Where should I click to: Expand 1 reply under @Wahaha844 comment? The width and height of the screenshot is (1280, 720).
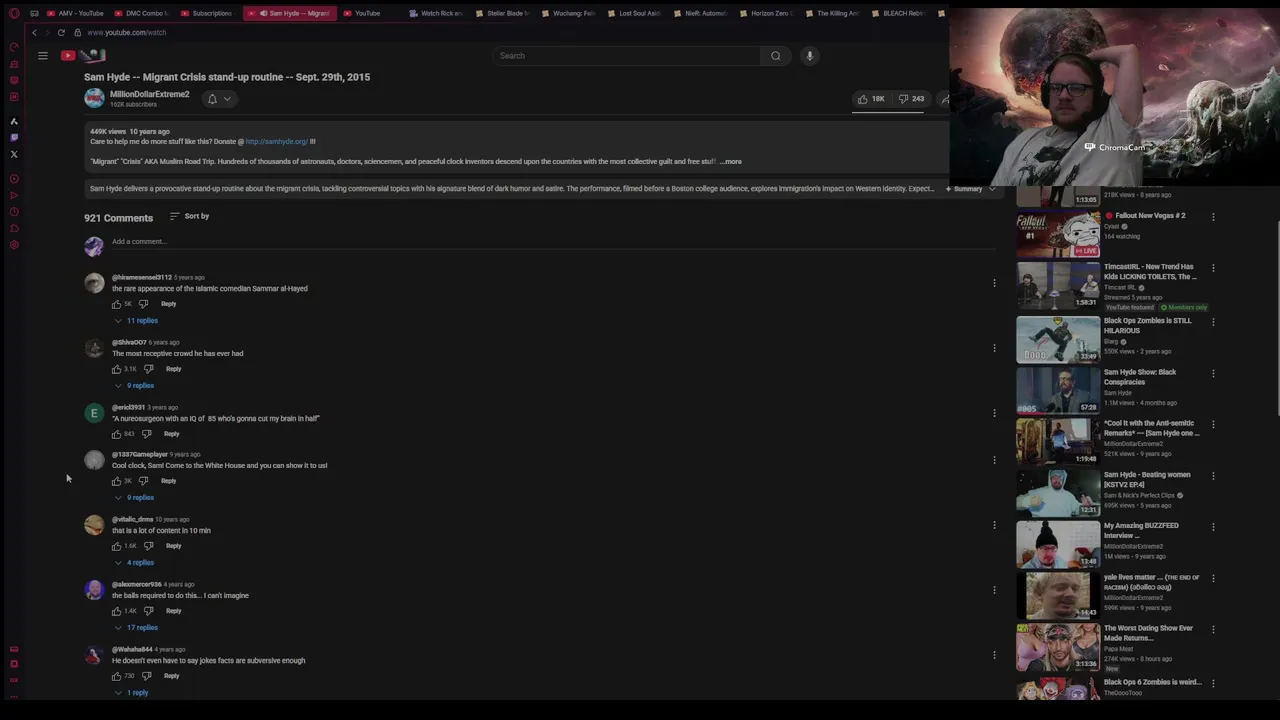coord(132,693)
